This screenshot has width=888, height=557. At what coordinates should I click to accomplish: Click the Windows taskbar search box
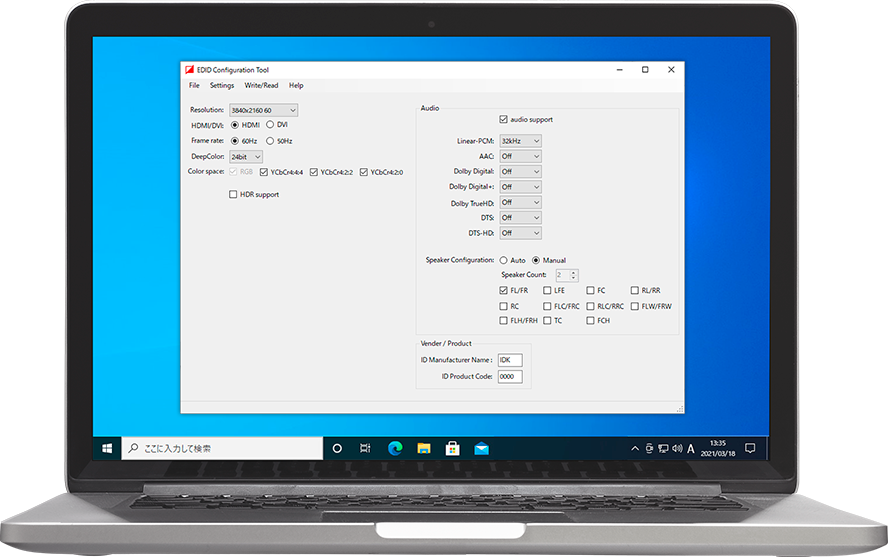tap(222, 449)
